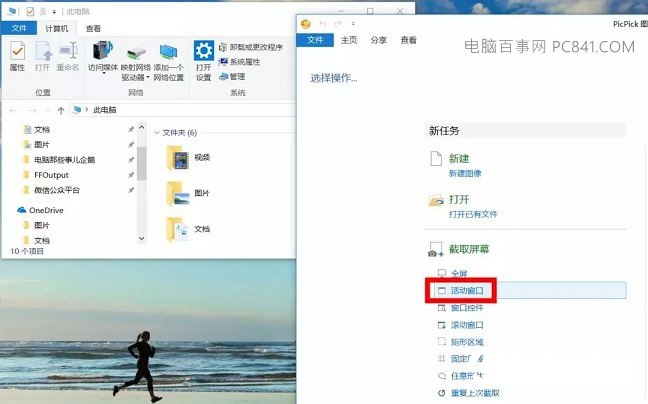Click the 此电脑 address bar field
This screenshot has width=648, height=404.
(183, 110)
